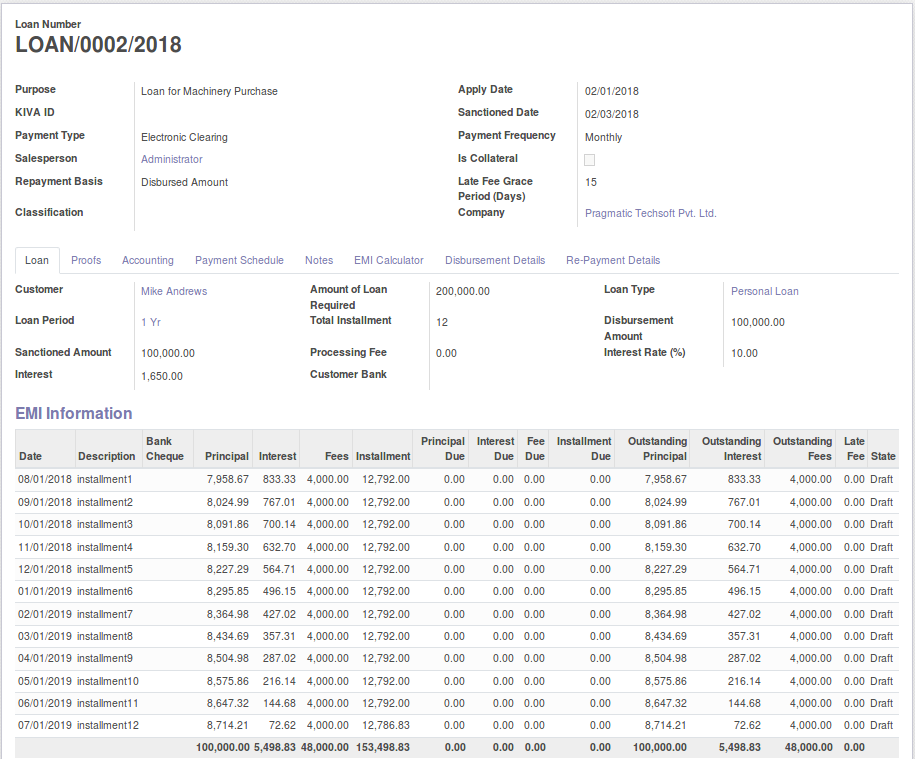Click the EMI Information section heading
The image size is (915, 759).
pyautogui.click(x=74, y=413)
